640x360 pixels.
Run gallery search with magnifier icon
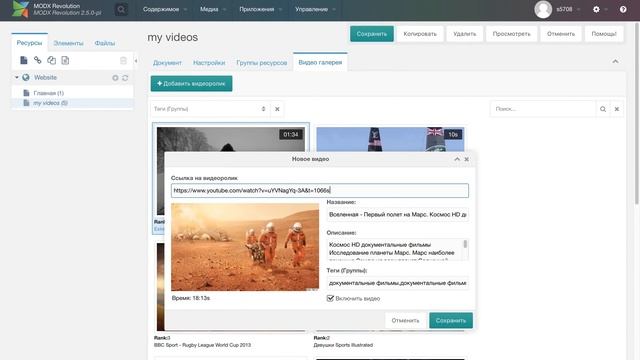click(x=603, y=109)
